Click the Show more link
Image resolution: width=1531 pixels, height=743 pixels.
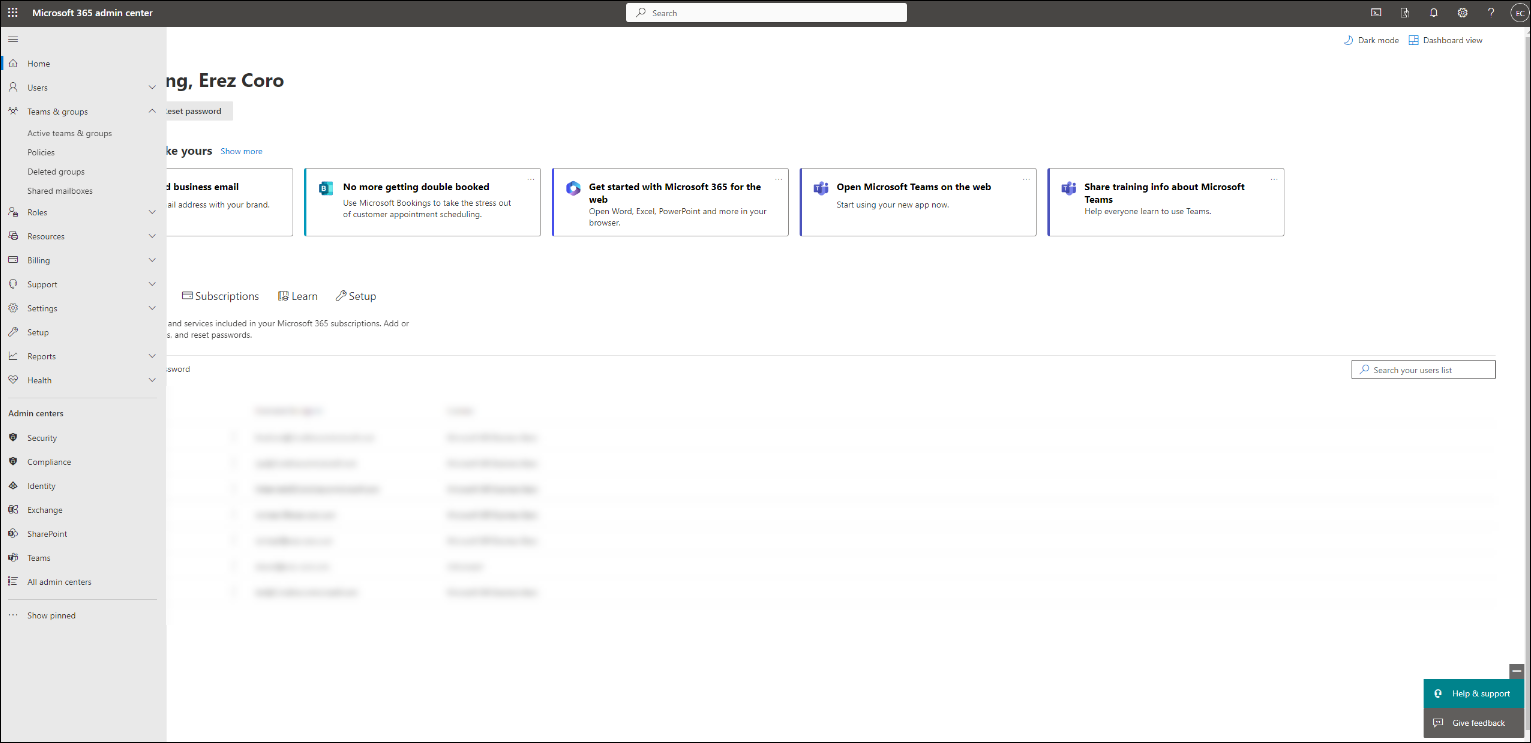pyautogui.click(x=241, y=151)
